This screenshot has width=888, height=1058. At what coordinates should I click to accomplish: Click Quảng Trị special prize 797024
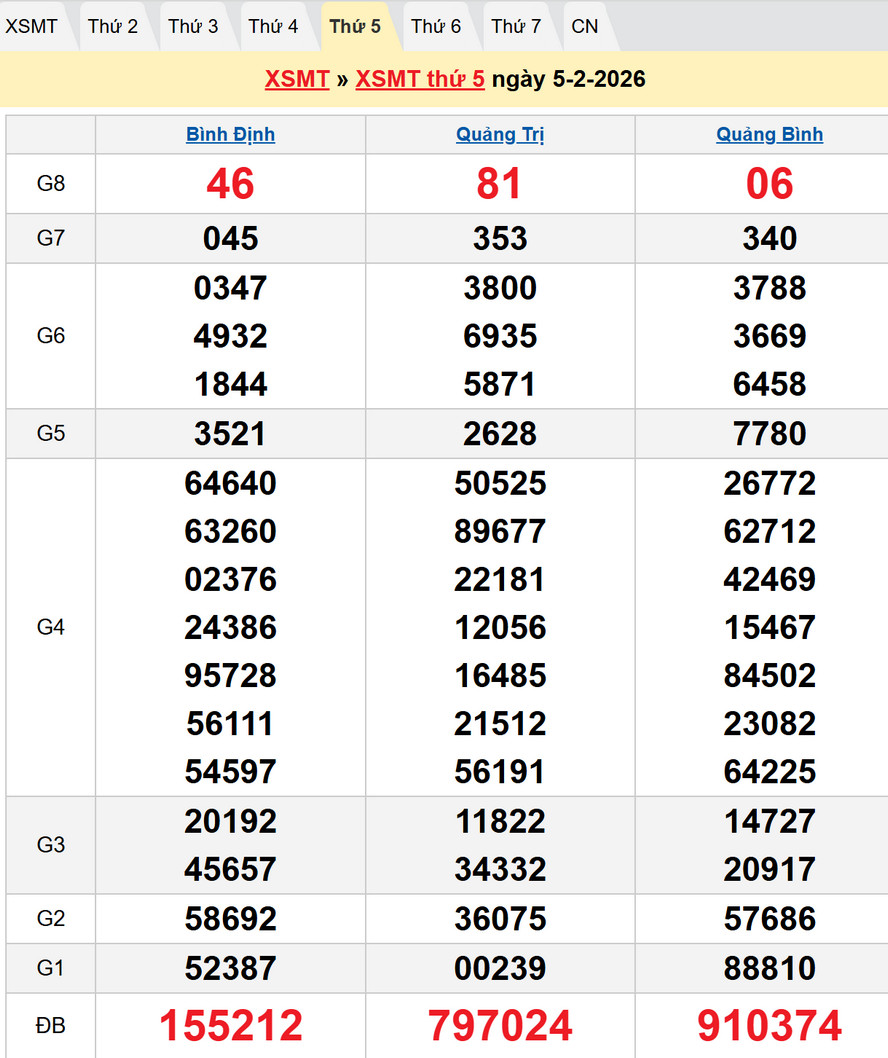pos(500,1026)
